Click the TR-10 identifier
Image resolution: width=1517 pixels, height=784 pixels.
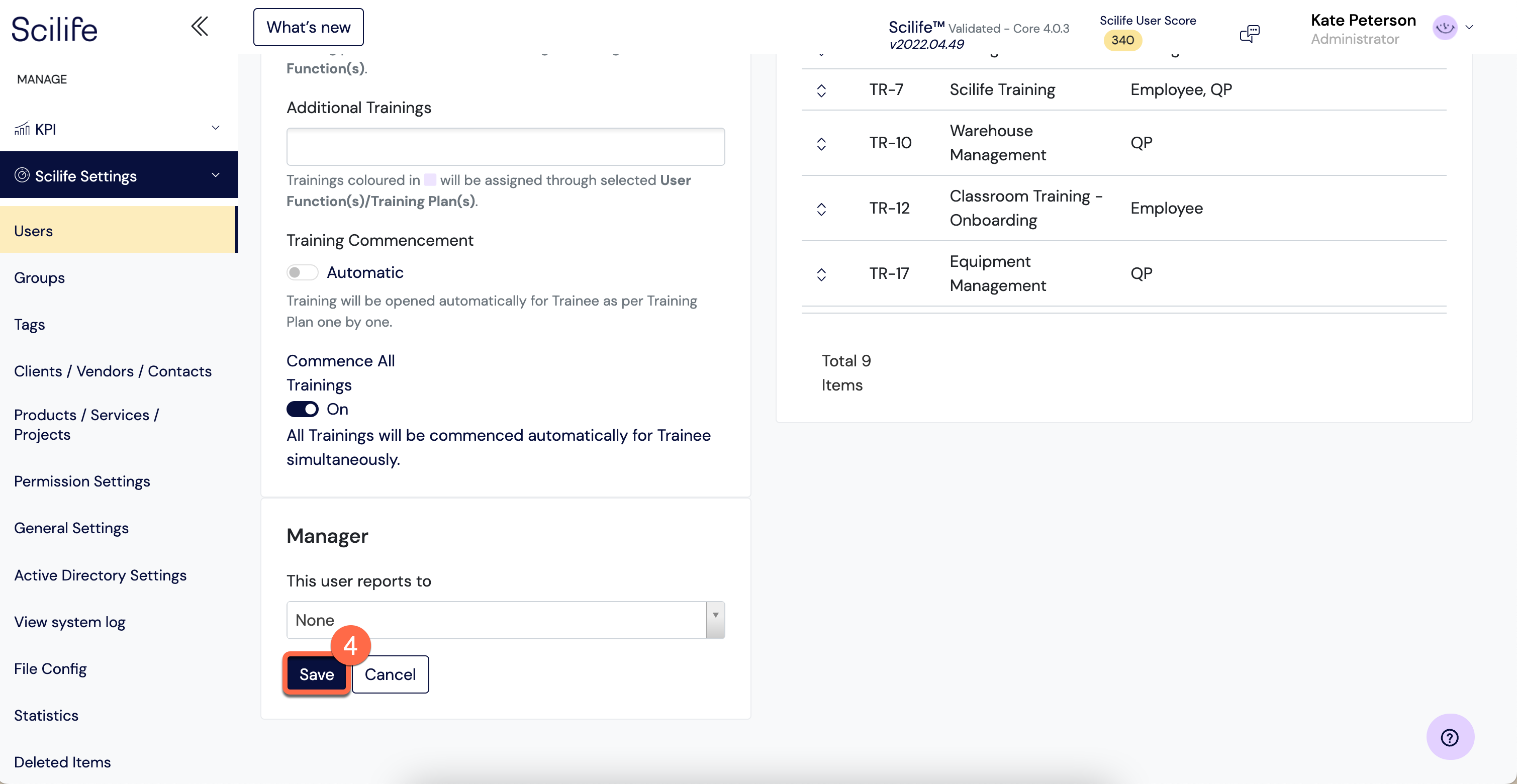(890, 142)
